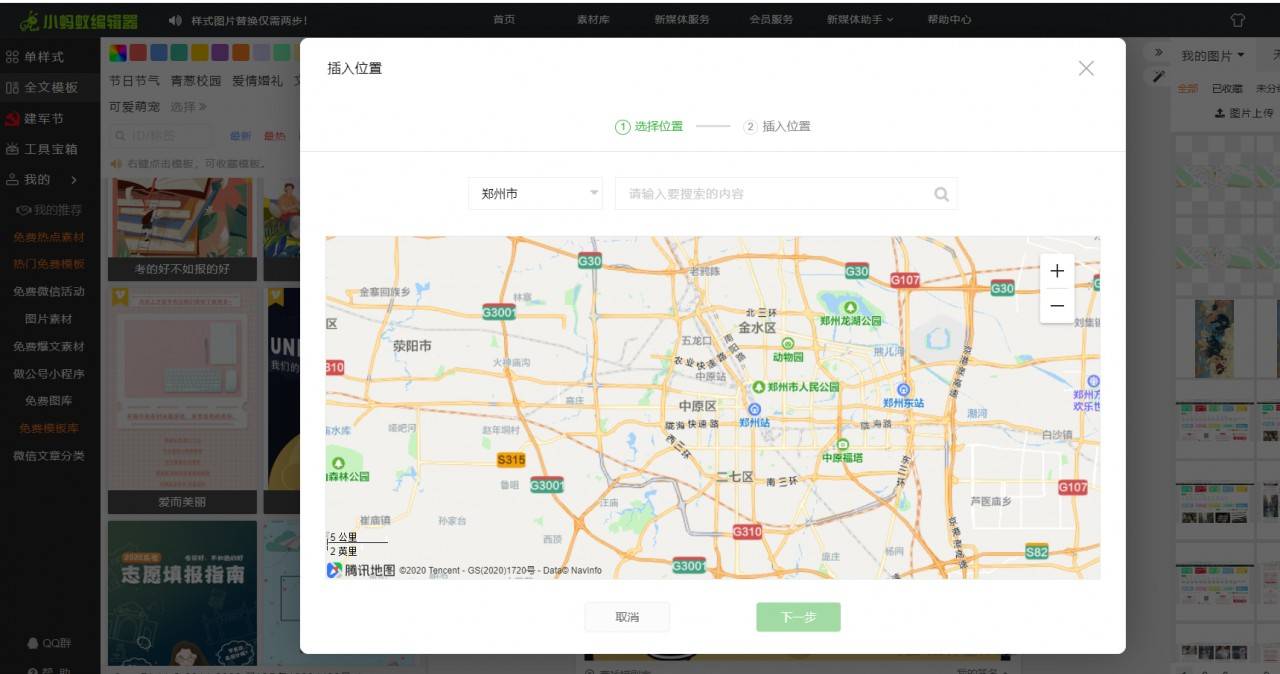Zoom out the map with minus button
The height and width of the screenshot is (674, 1280).
(x=1057, y=306)
